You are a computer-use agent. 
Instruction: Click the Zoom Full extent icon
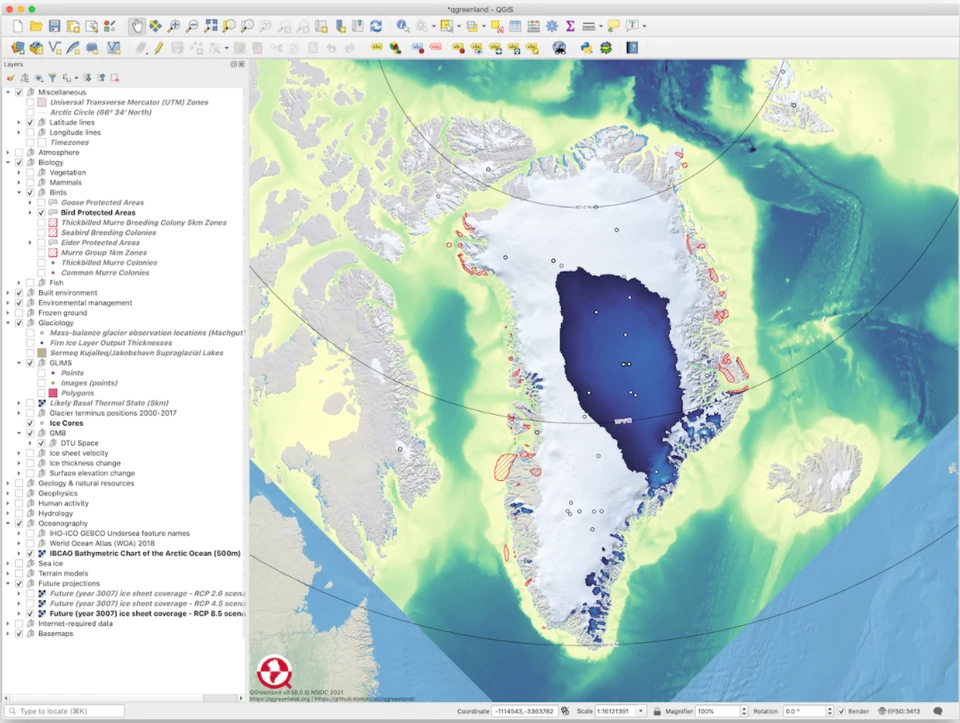point(211,26)
